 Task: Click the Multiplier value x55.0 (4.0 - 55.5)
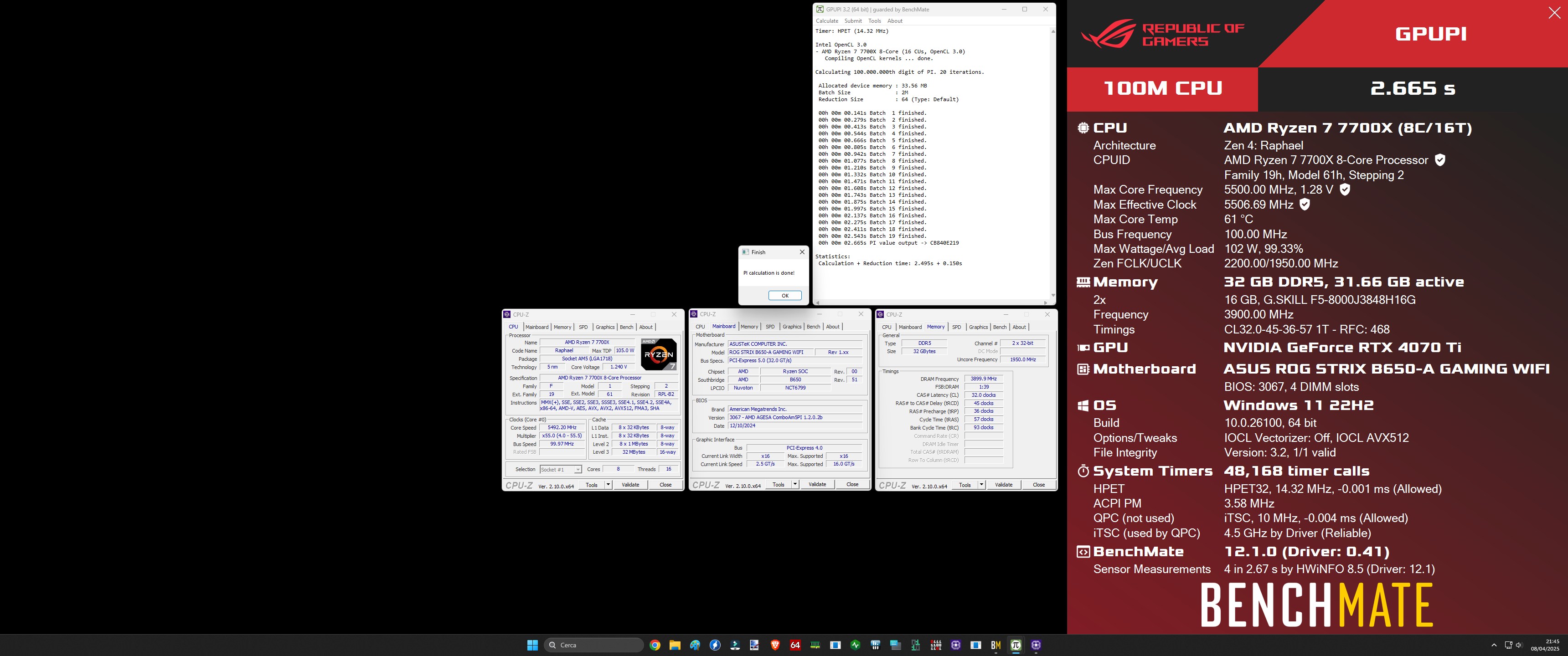point(562,436)
